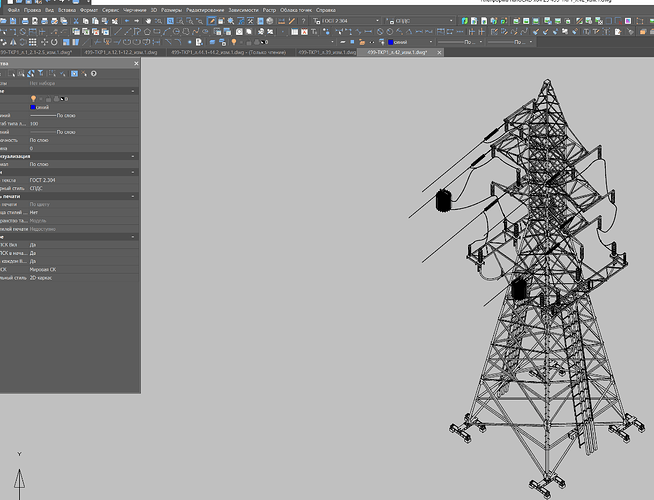Click the Print icon in toolbar
Viewport: 654px width, 500px height.
[25, 21]
